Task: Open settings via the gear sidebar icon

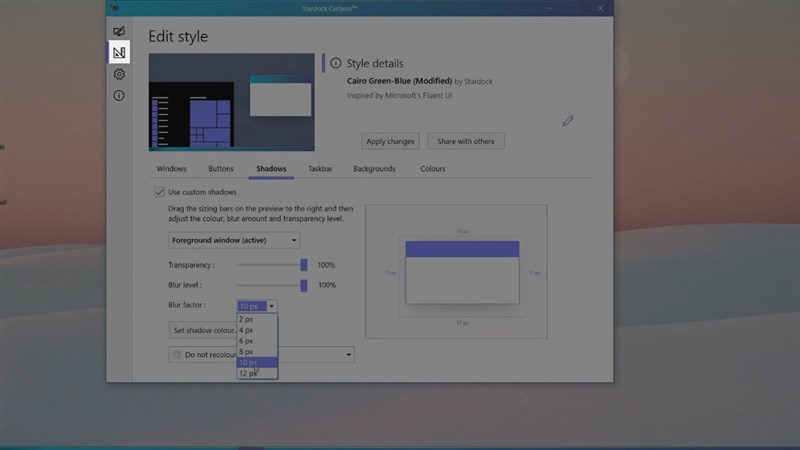Action: coord(119,74)
